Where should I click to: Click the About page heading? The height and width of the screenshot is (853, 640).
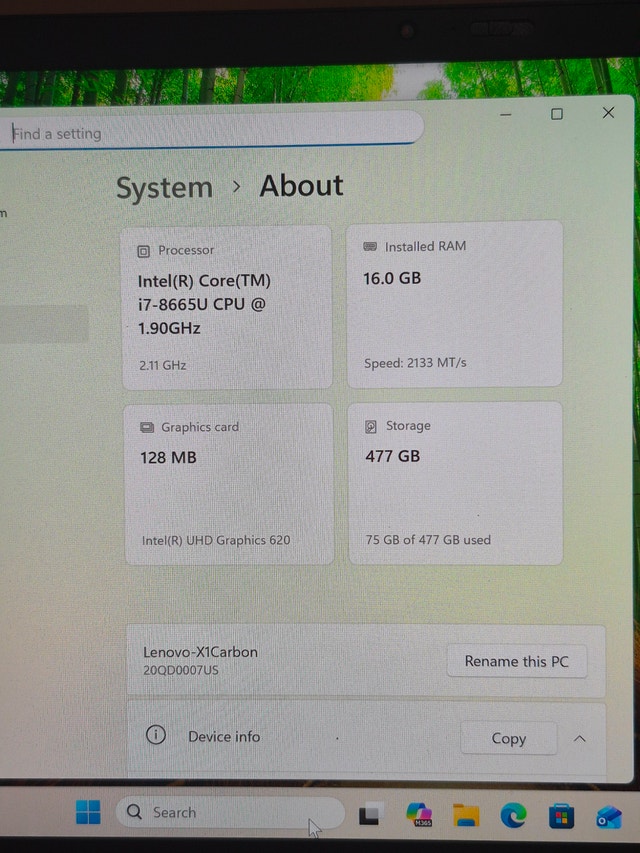point(301,186)
